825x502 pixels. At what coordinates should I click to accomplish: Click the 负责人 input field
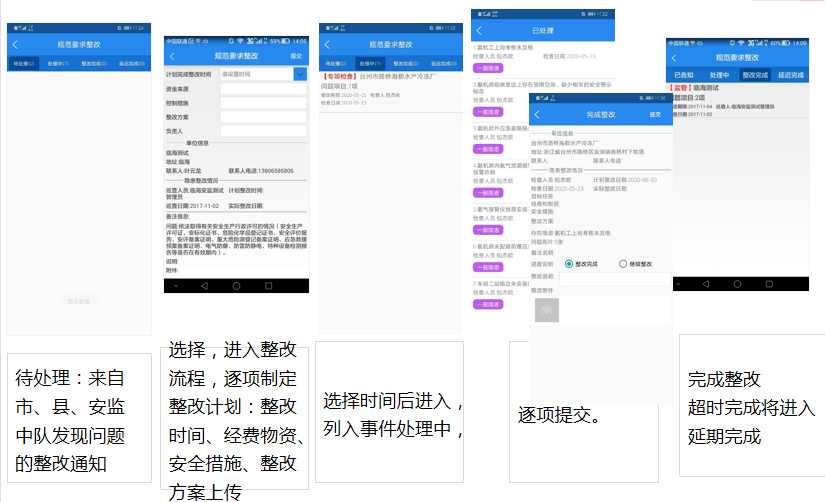click(x=263, y=131)
